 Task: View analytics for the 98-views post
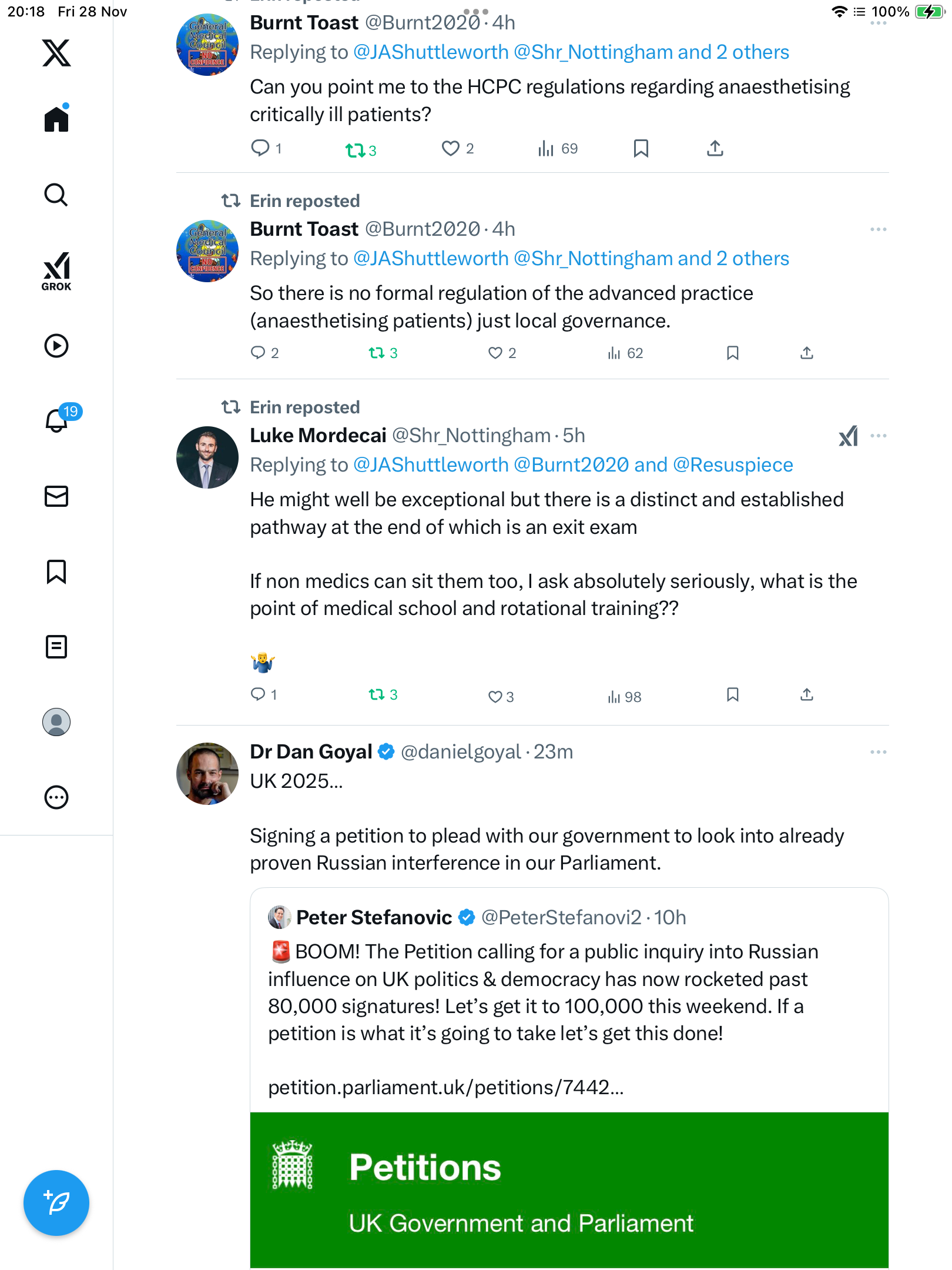coord(624,697)
